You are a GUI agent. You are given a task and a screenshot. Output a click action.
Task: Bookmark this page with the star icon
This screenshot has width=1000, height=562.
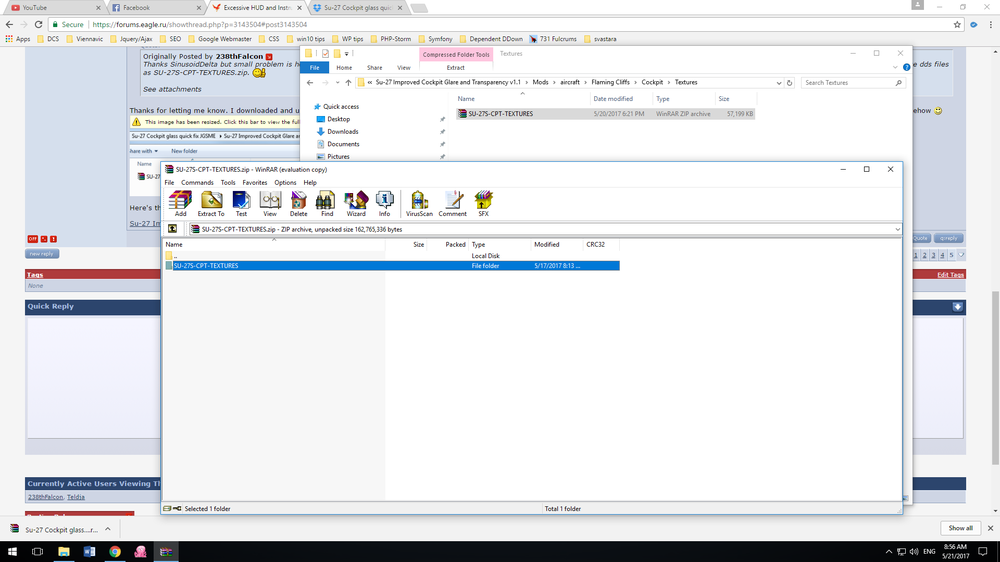coord(957,24)
